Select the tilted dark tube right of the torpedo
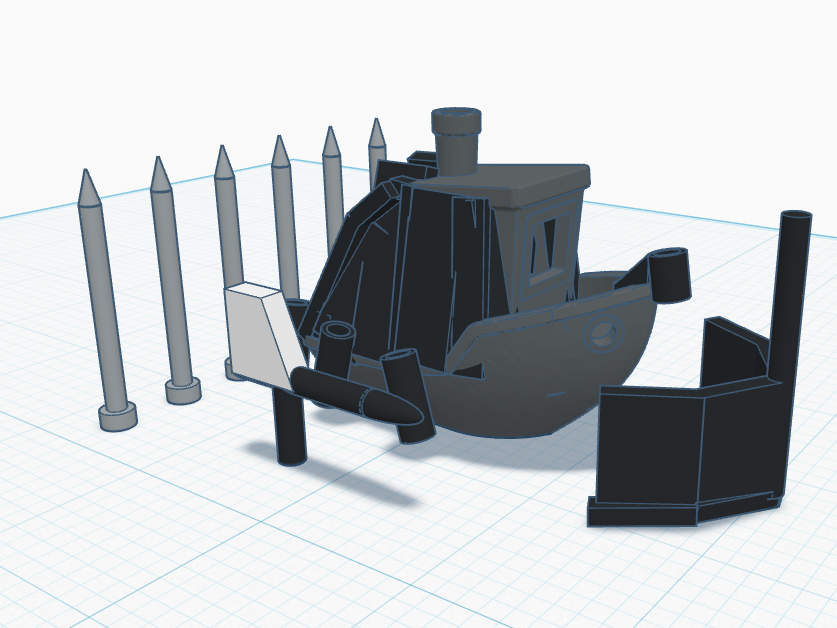837x628 pixels. click(408, 394)
